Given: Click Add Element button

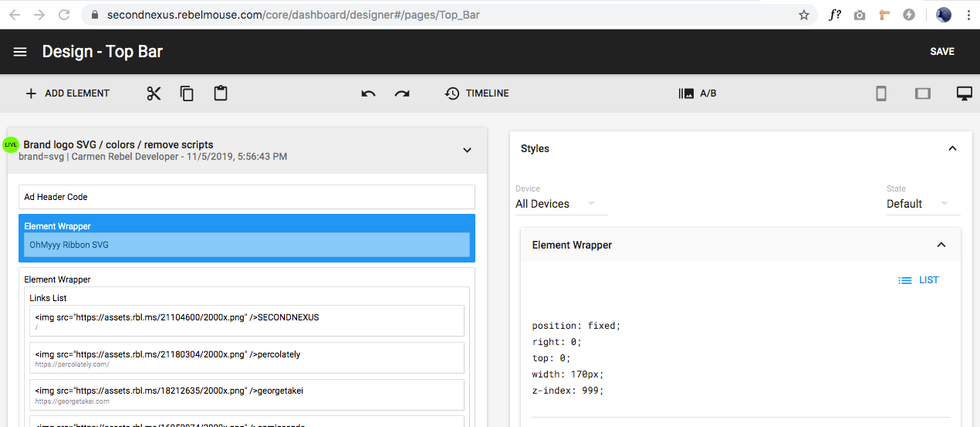Looking at the screenshot, I should click(x=67, y=93).
